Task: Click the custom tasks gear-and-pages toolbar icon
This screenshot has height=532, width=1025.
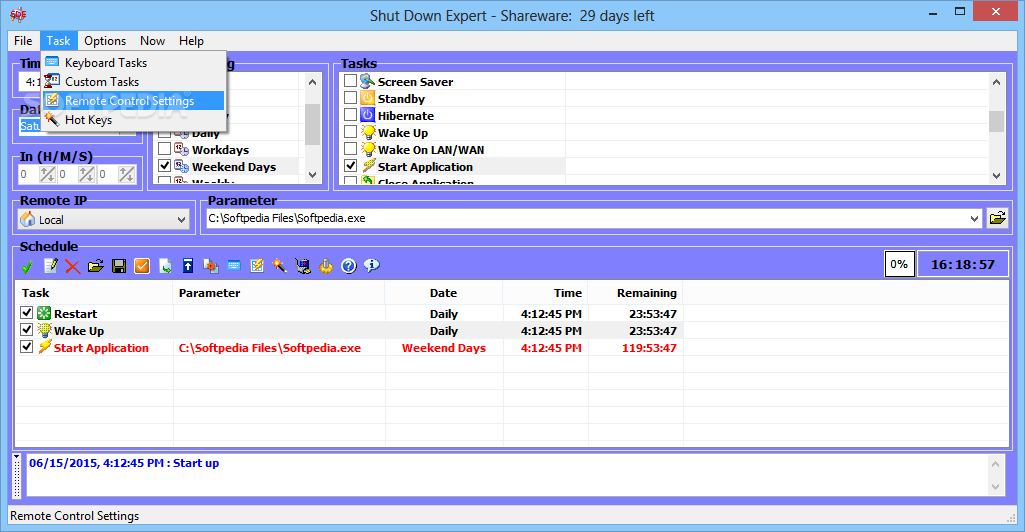Action: 210,266
